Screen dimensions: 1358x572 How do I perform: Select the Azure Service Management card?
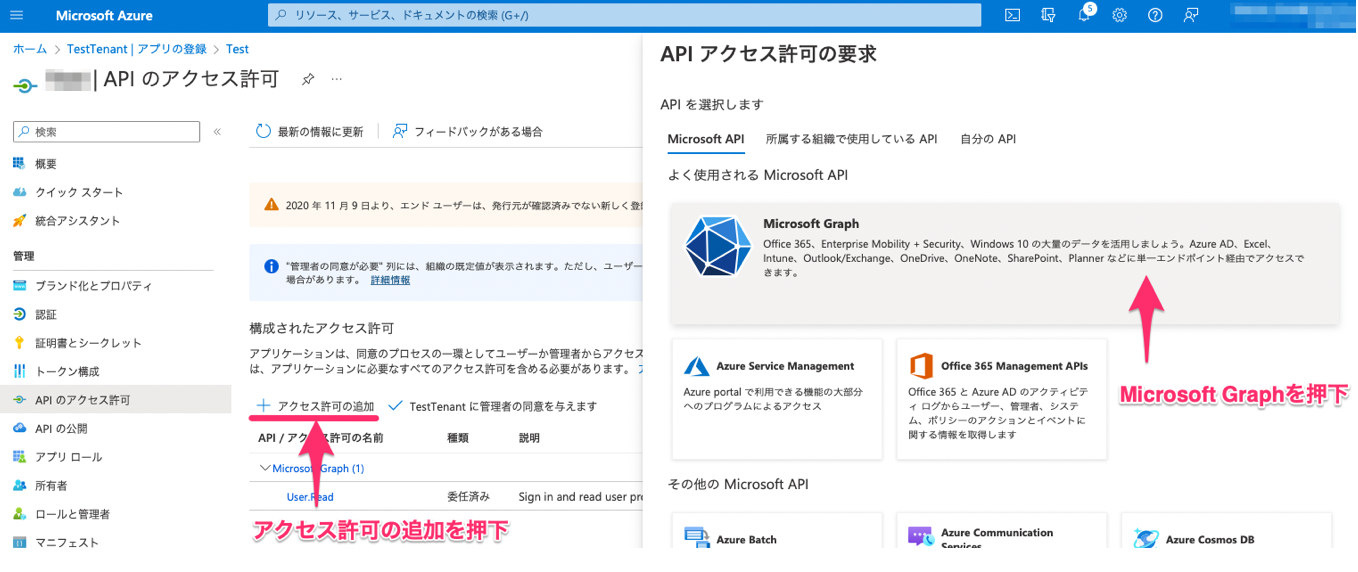[778, 399]
